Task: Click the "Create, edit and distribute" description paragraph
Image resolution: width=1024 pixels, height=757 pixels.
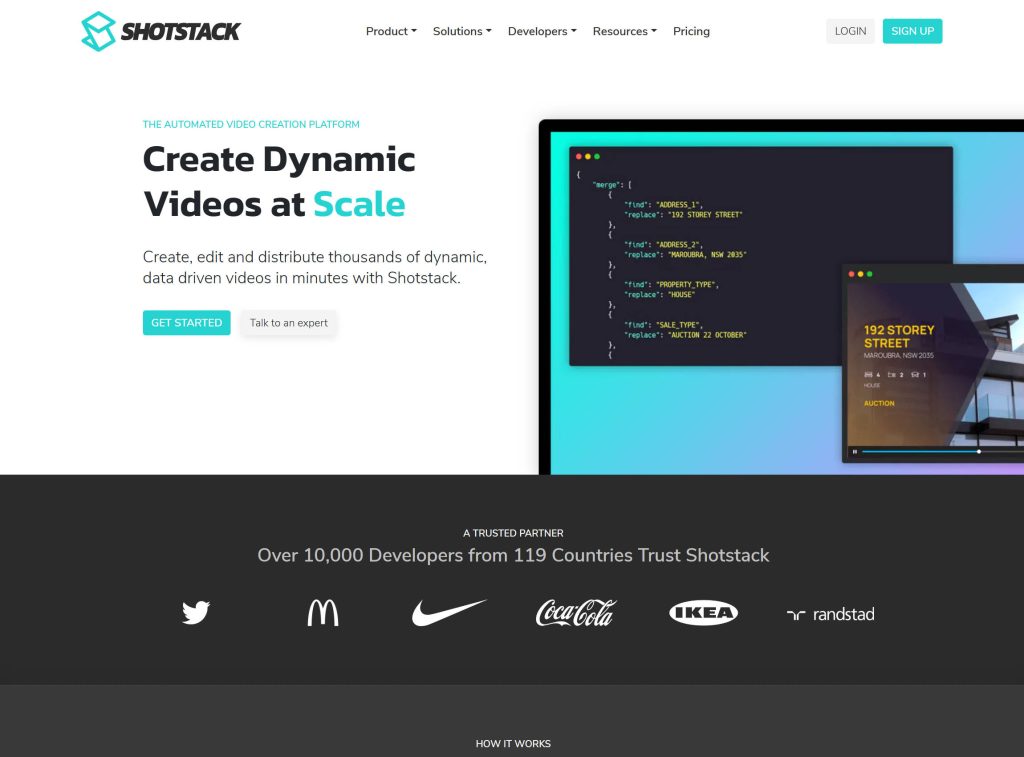Action: pos(315,267)
